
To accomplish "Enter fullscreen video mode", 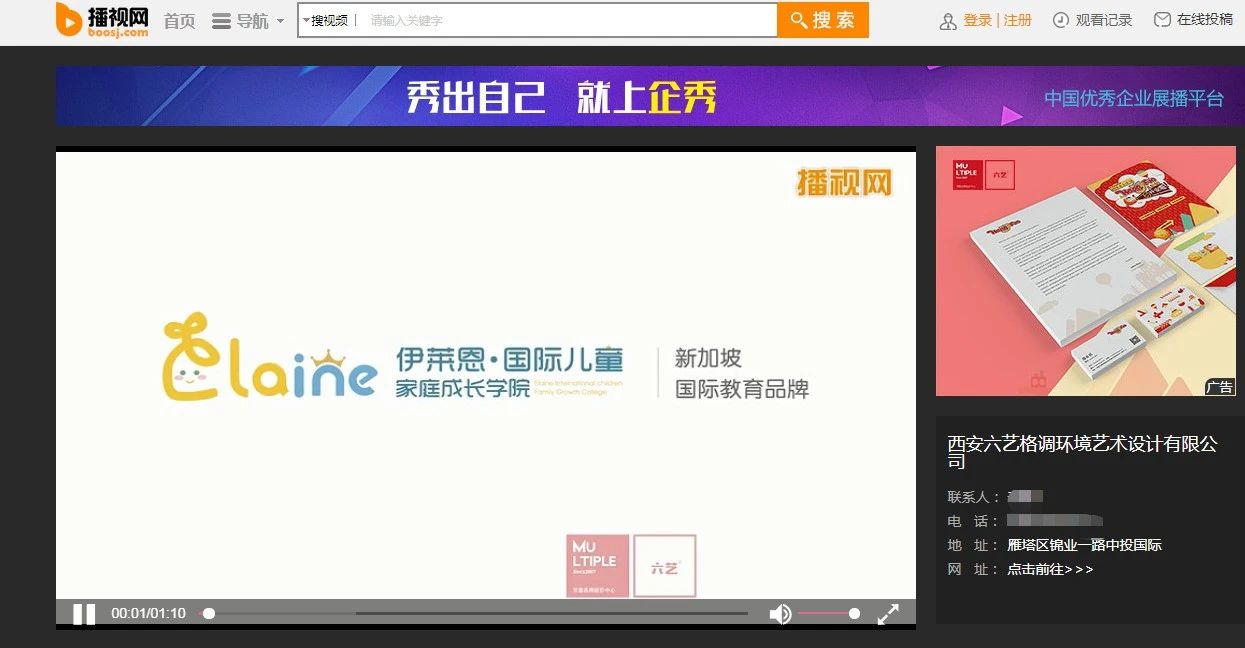I will (x=888, y=614).
